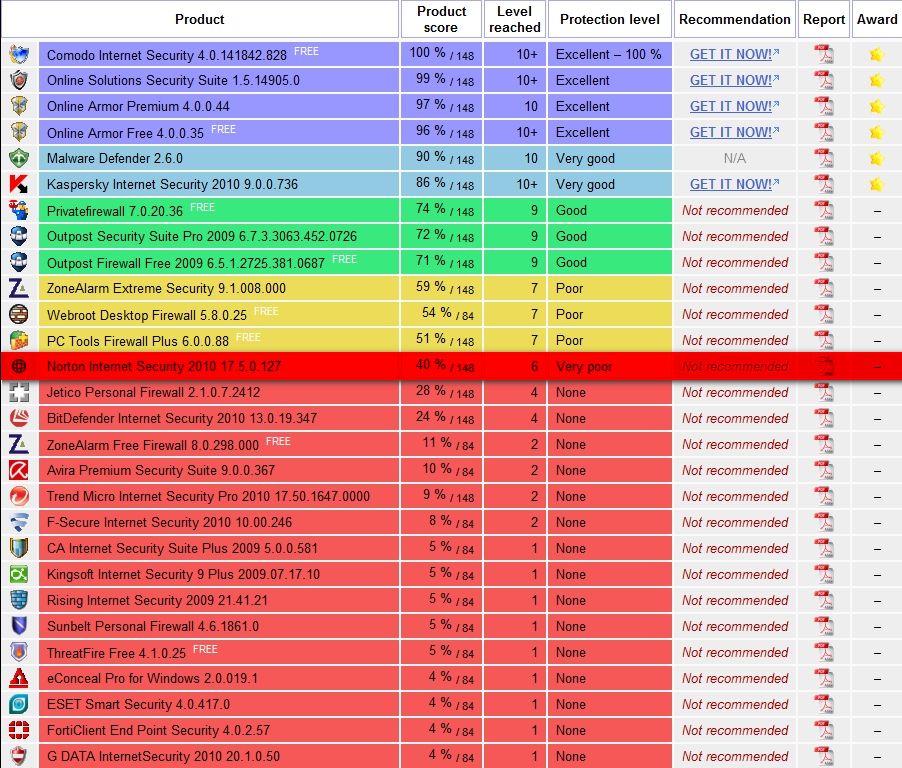
Task: Click the 100 % / 148 score cell
Action: 441,54
